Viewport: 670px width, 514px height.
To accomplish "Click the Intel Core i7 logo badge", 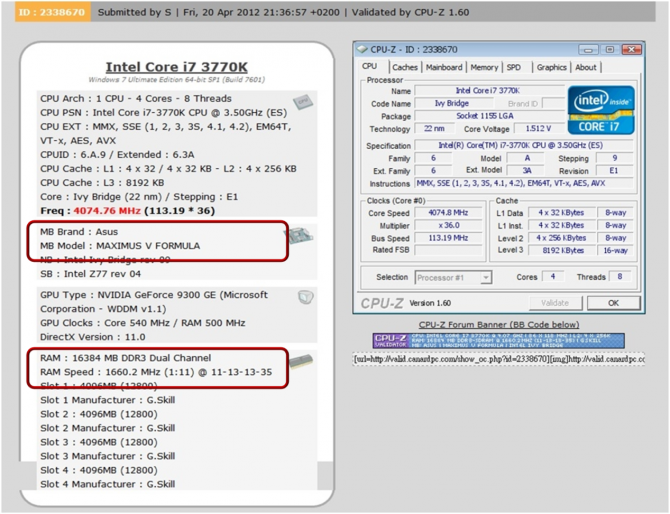I will tap(601, 110).
